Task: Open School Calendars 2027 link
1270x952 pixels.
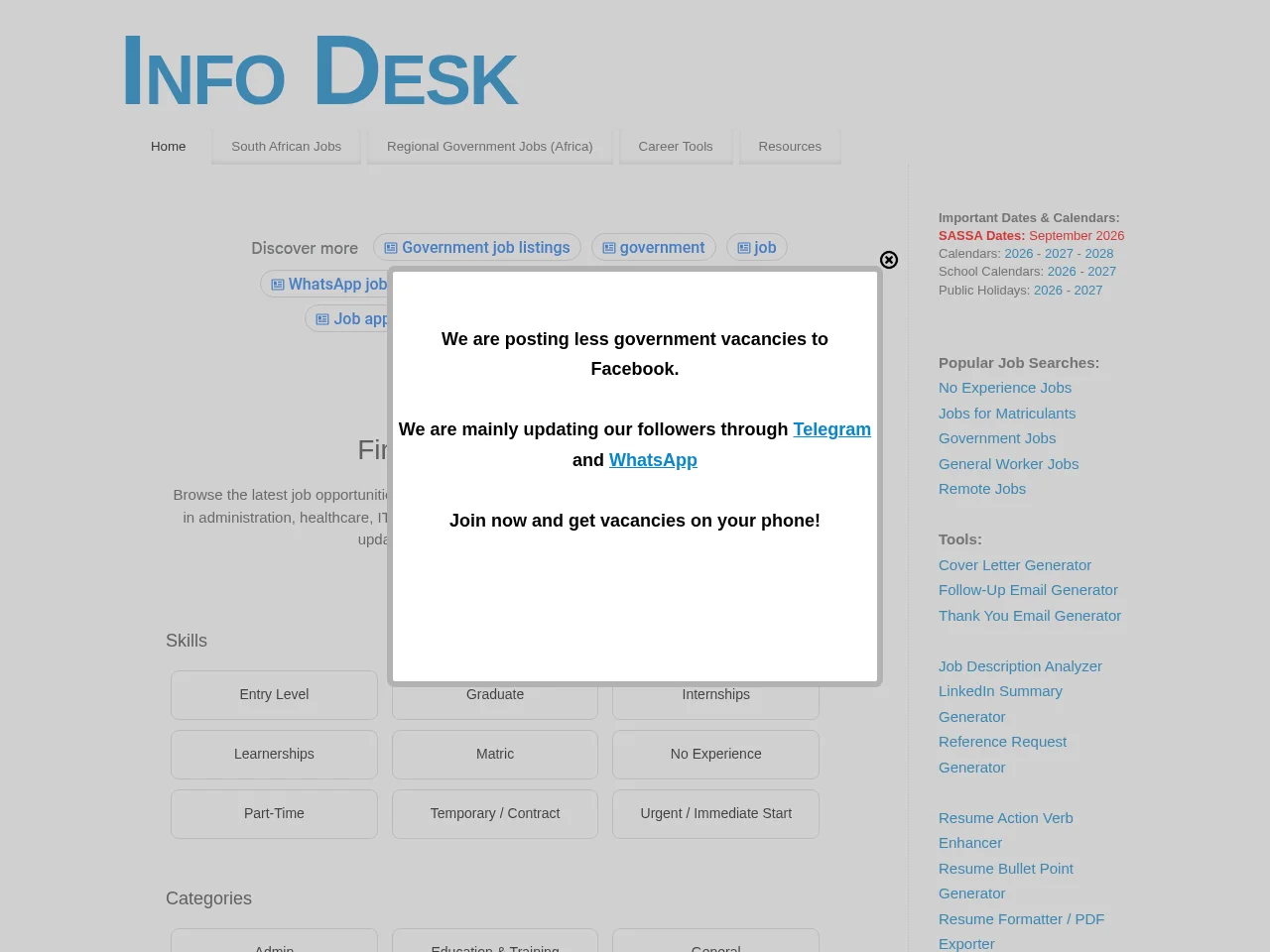Action: (x=1101, y=271)
